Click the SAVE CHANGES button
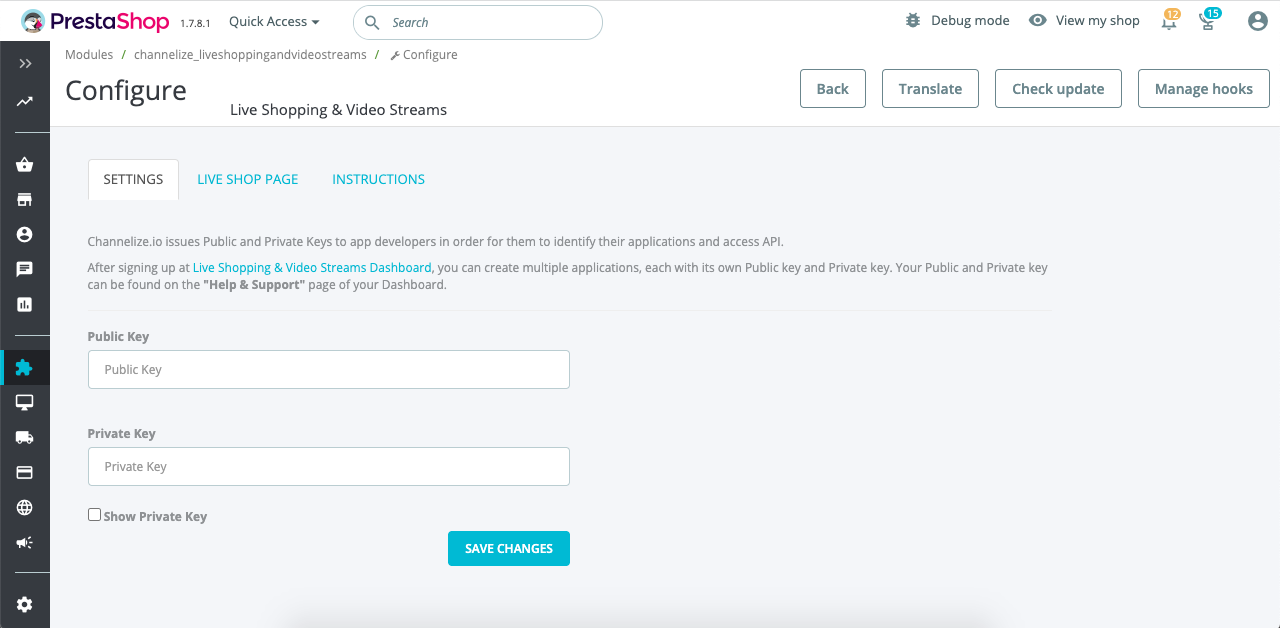 [x=509, y=548]
